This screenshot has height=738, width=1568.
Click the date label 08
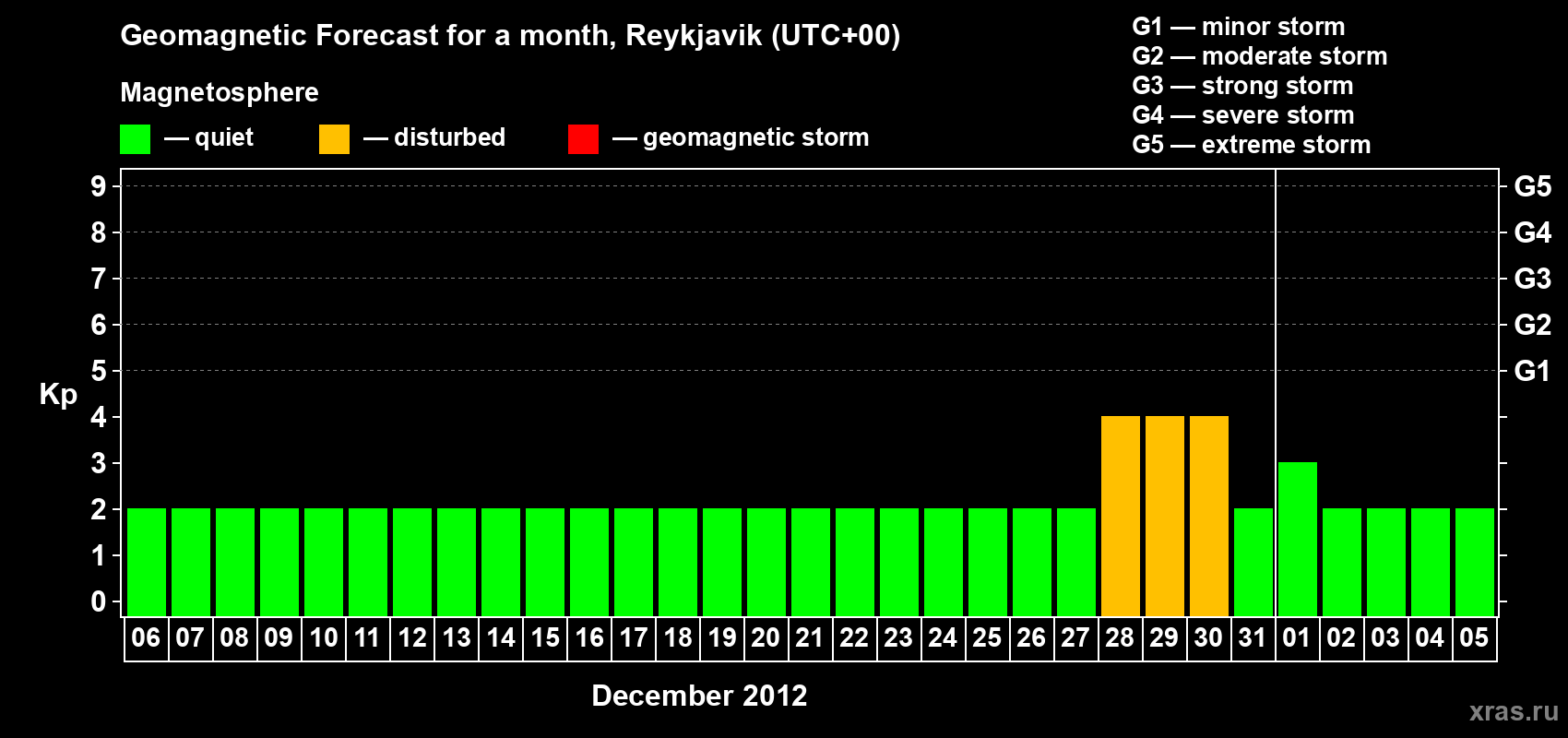(x=234, y=637)
